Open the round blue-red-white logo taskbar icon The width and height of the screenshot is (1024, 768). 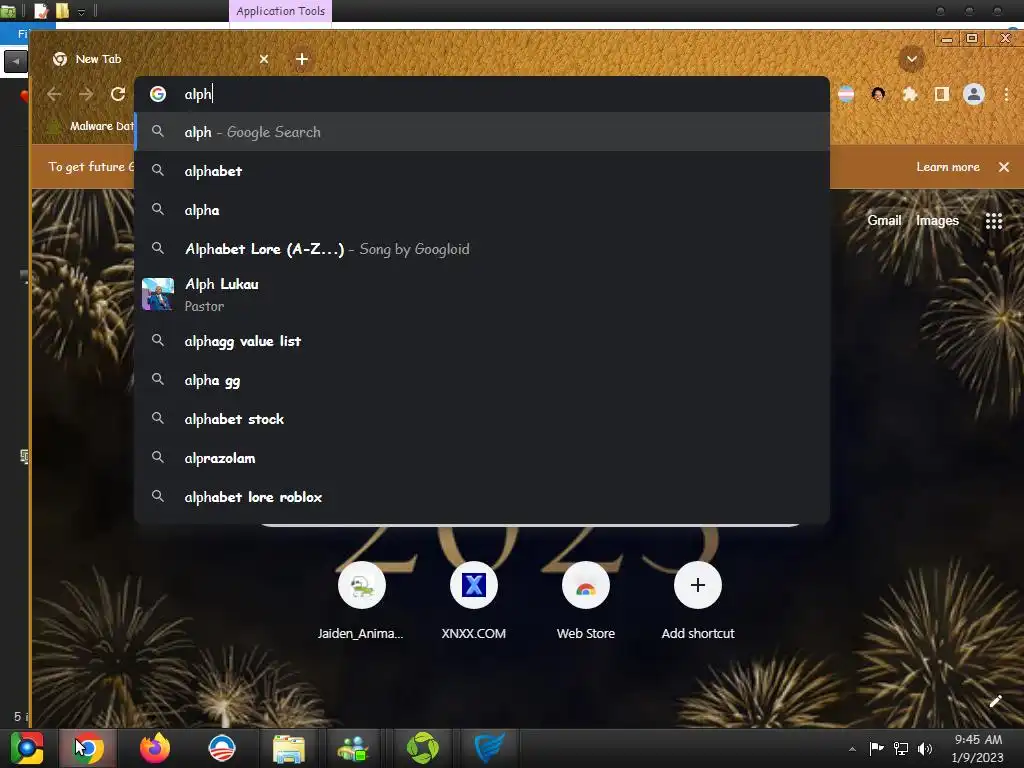(222, 748)
